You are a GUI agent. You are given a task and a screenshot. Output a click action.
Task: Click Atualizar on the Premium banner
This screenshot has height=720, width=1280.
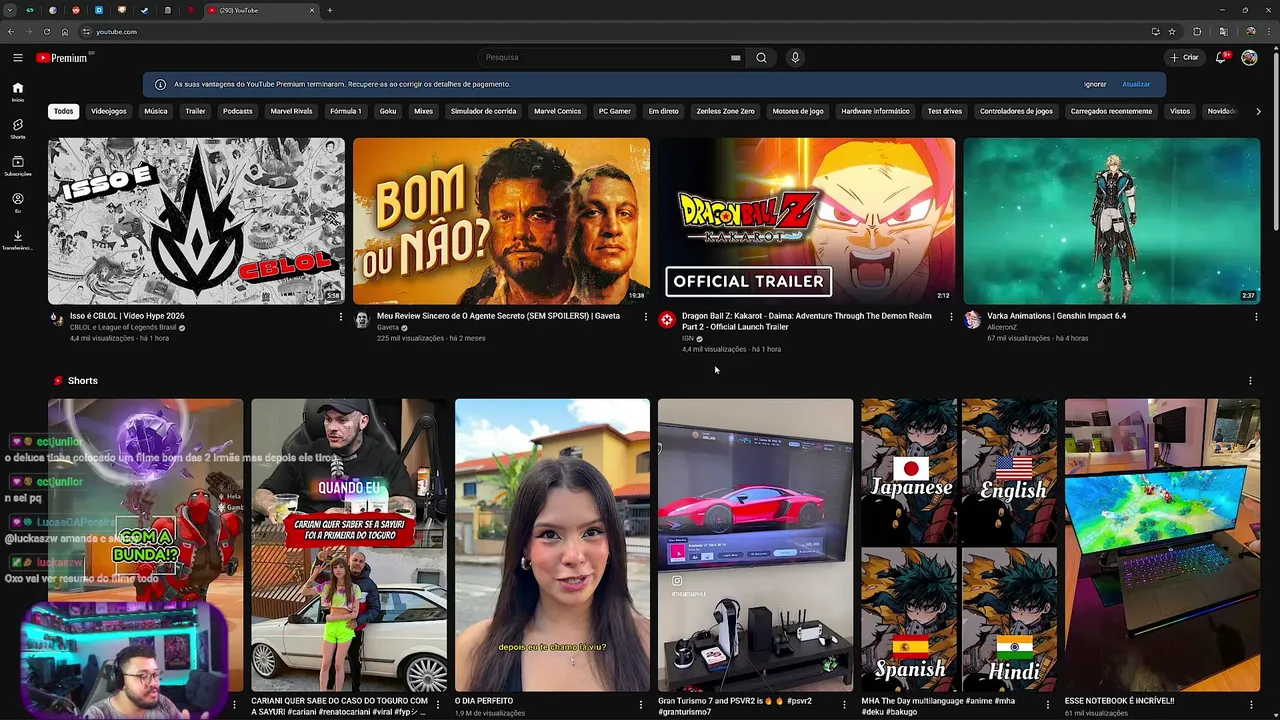click(1136, 84)
